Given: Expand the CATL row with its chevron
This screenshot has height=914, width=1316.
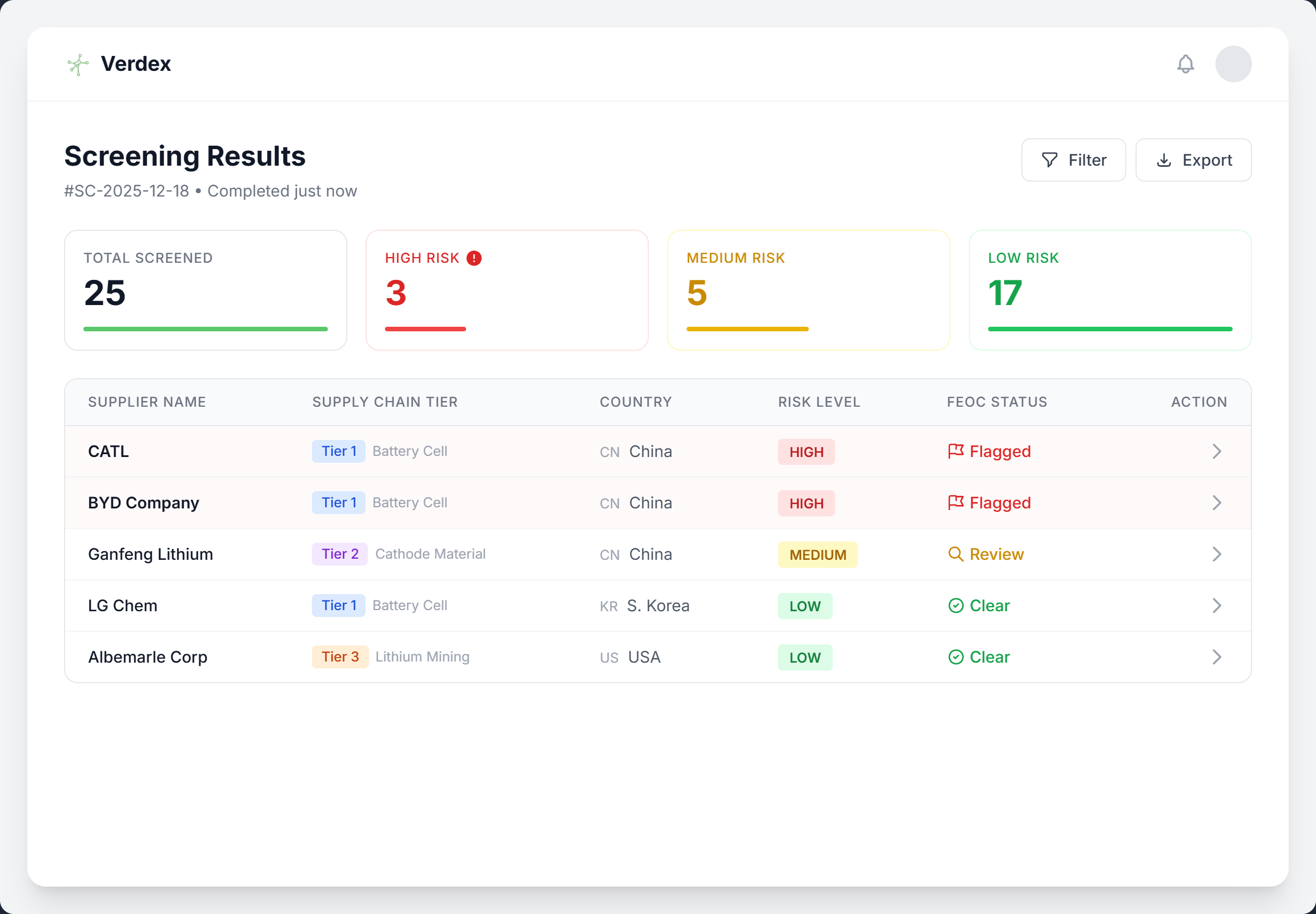Looking at the screenshot, I should click(x=1217, y=451).
